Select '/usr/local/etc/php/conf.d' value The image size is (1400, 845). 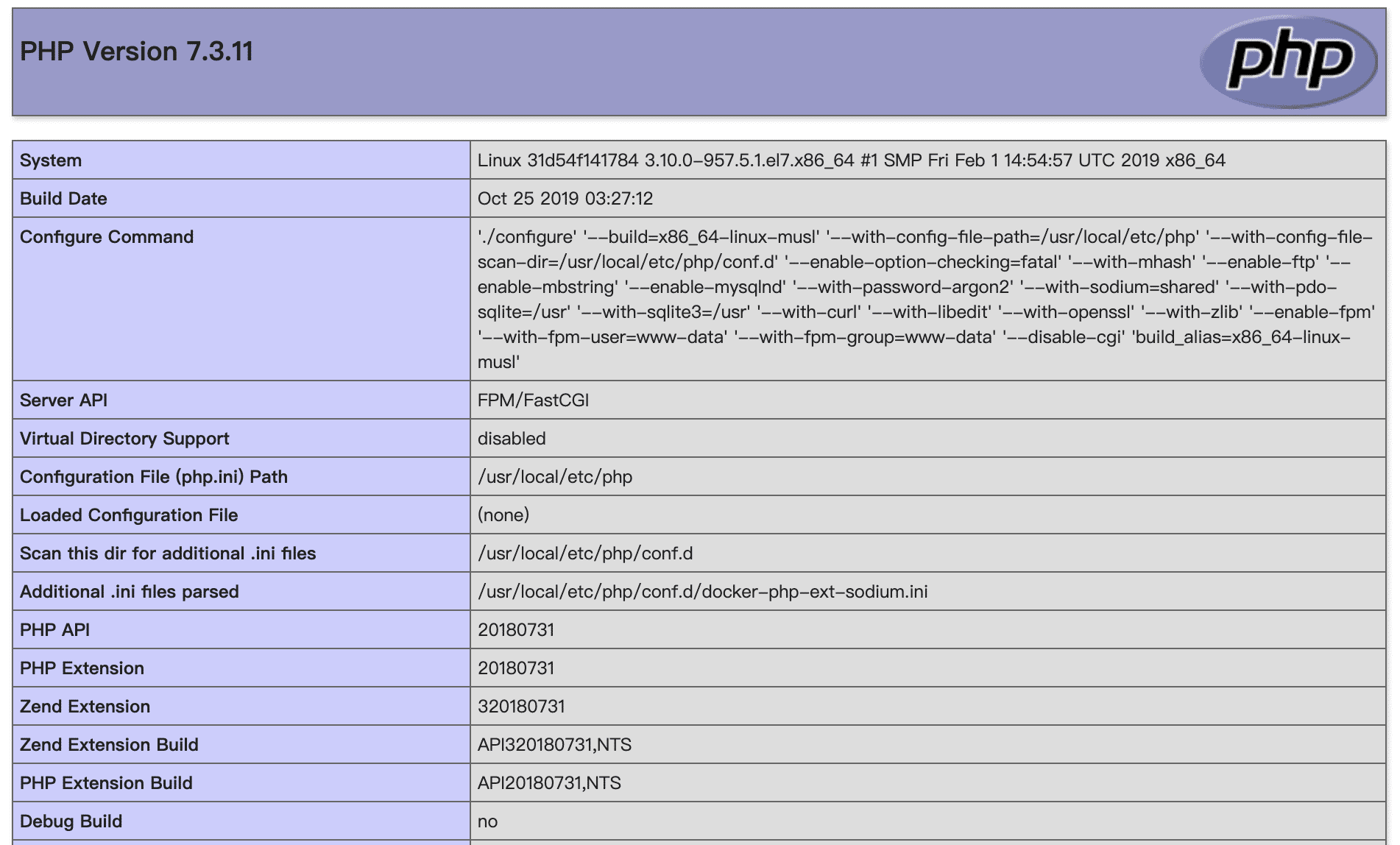pyautogui.click(x=585, y=554)
